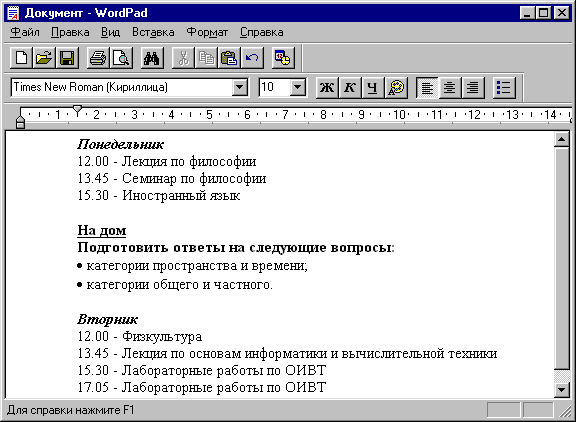Open the Вид menu

[x=110, y=33]
